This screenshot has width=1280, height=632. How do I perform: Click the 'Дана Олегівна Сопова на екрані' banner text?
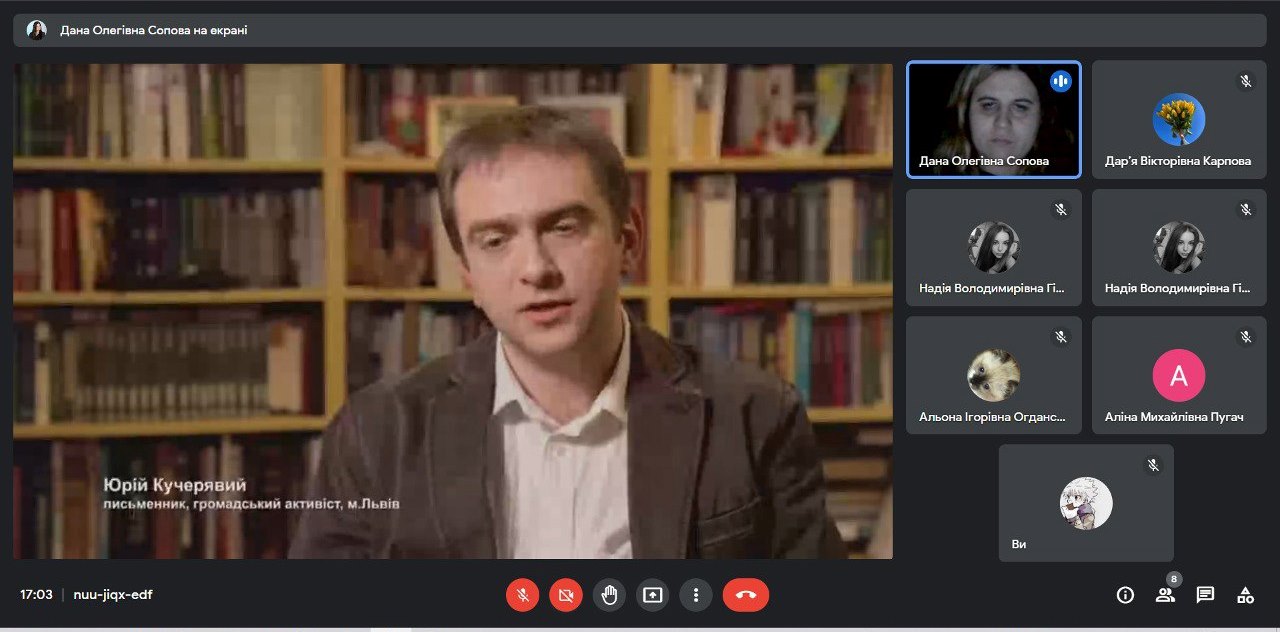tap(154, 30)
